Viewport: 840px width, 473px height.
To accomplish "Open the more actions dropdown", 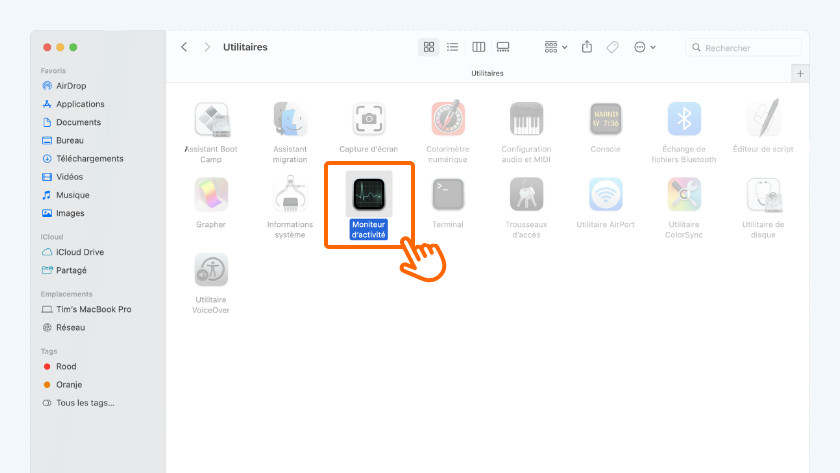I will coord(644,47).
